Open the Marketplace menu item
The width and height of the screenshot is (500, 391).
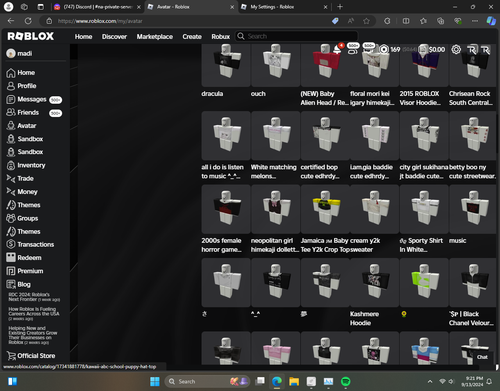click(155, 37)
